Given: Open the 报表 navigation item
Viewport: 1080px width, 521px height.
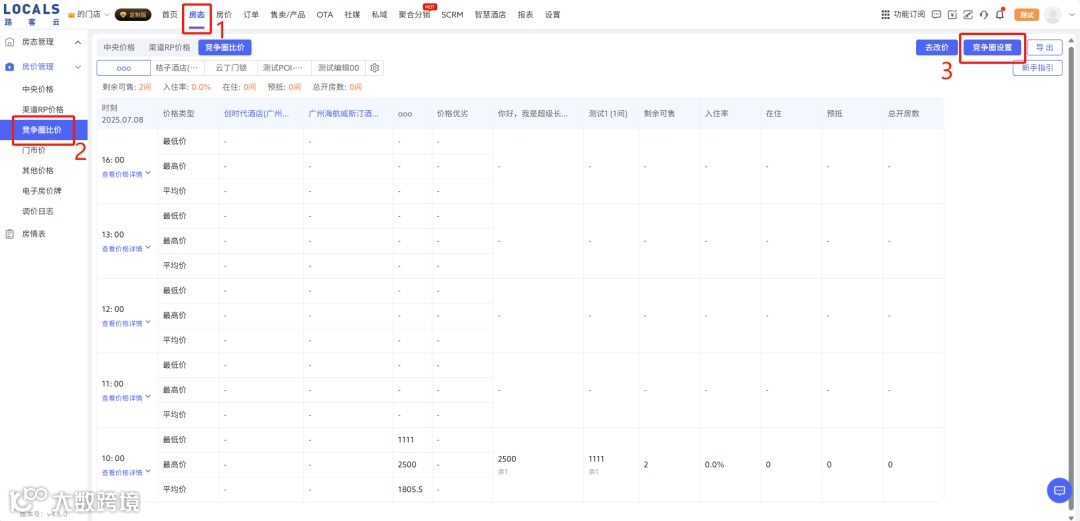Looking at the screenshot, I should 526,14.
